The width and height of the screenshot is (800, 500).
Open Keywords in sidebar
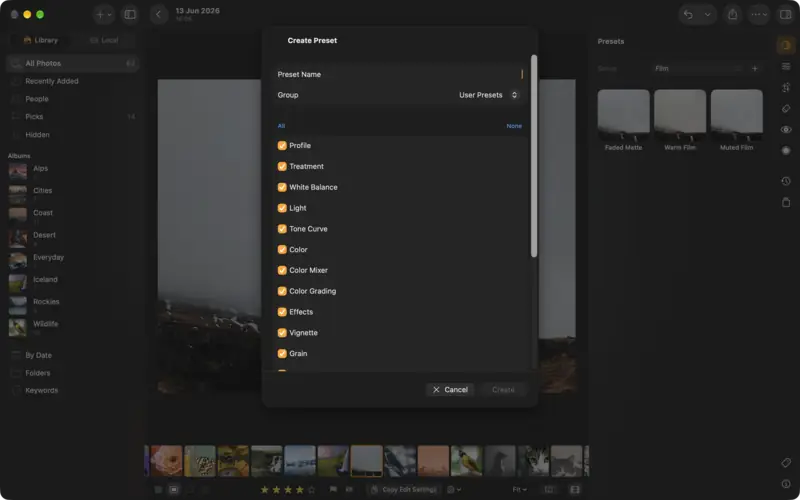[73, 390]
